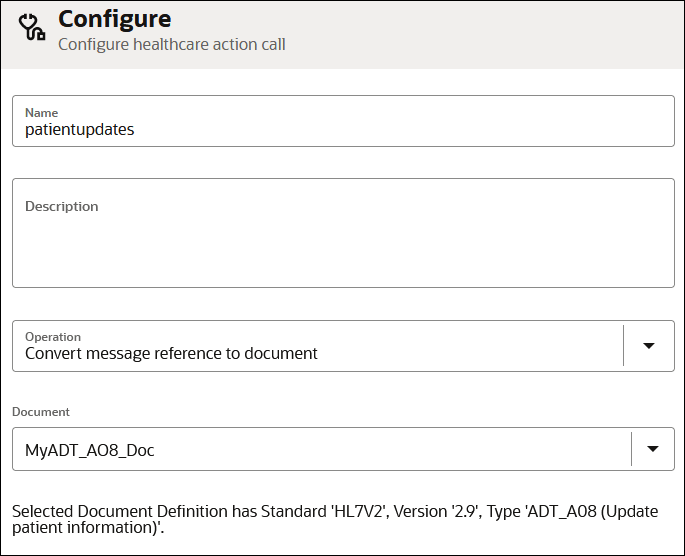Screen dimensions: 685x556
Task: Click the healthcare stethoscope icon
Action: tap(33, 27)
